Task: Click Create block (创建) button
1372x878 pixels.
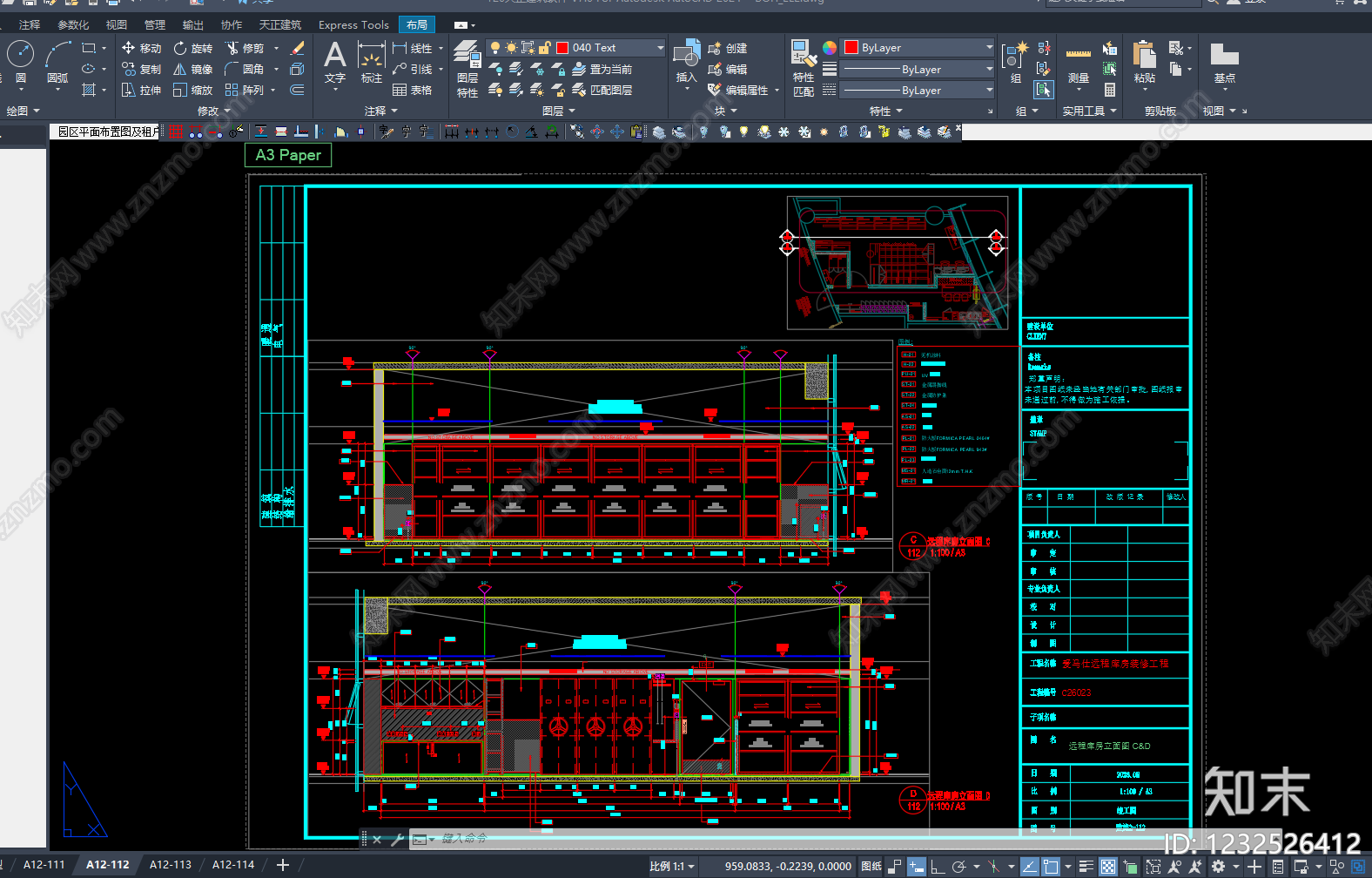Action: pyautogui.click(x=728, y=48)
